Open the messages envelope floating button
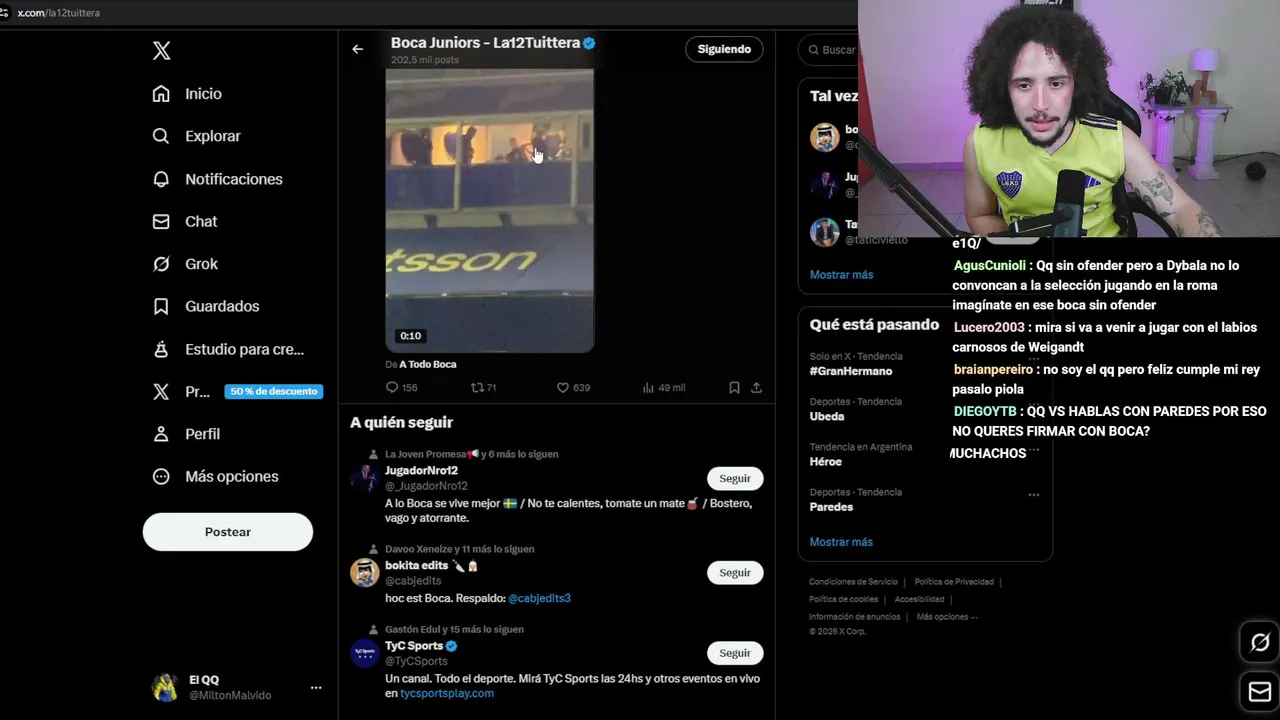 click(1260, 692)
